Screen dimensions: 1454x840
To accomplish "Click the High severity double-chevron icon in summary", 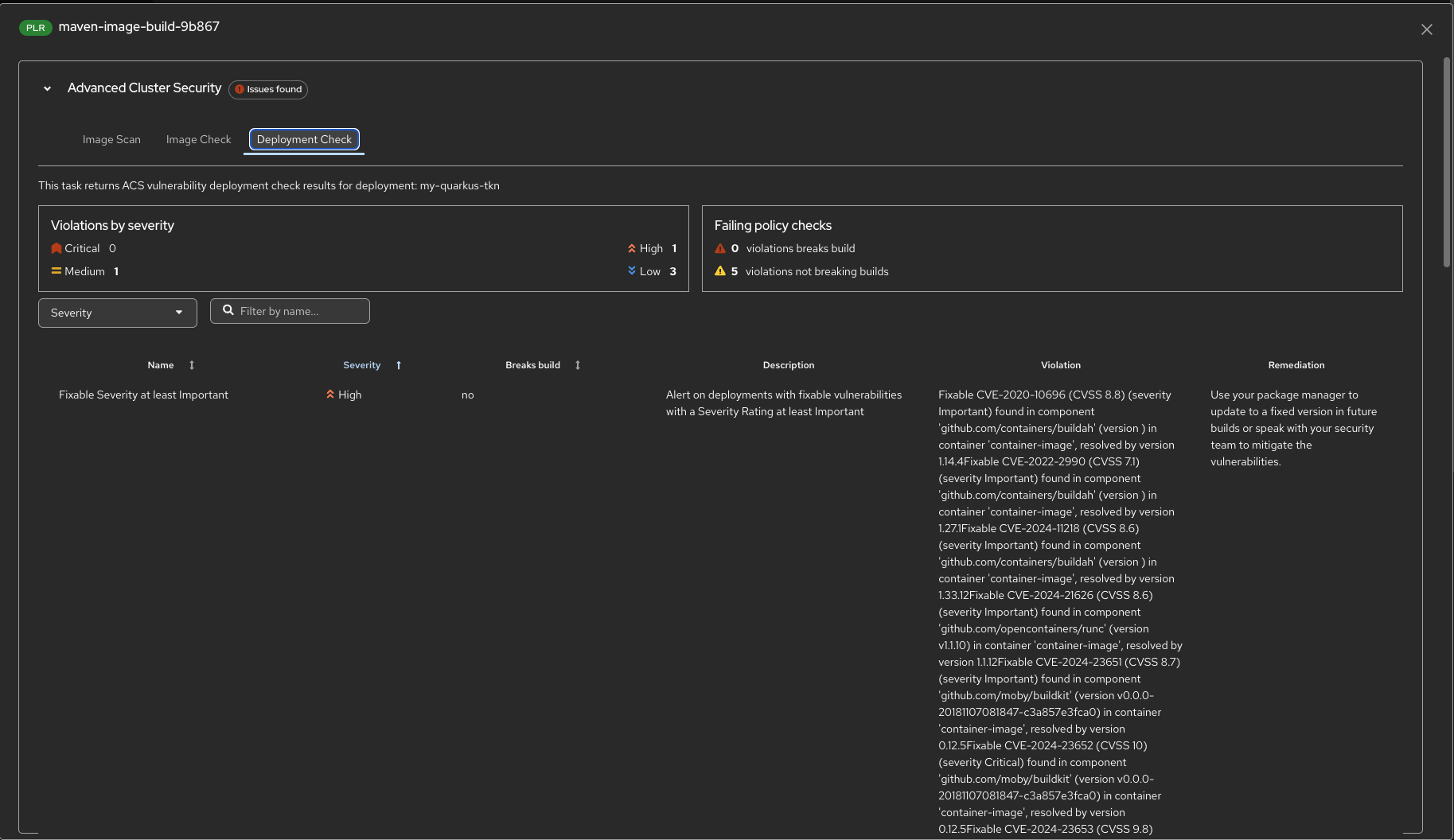I will click(632, 249).
